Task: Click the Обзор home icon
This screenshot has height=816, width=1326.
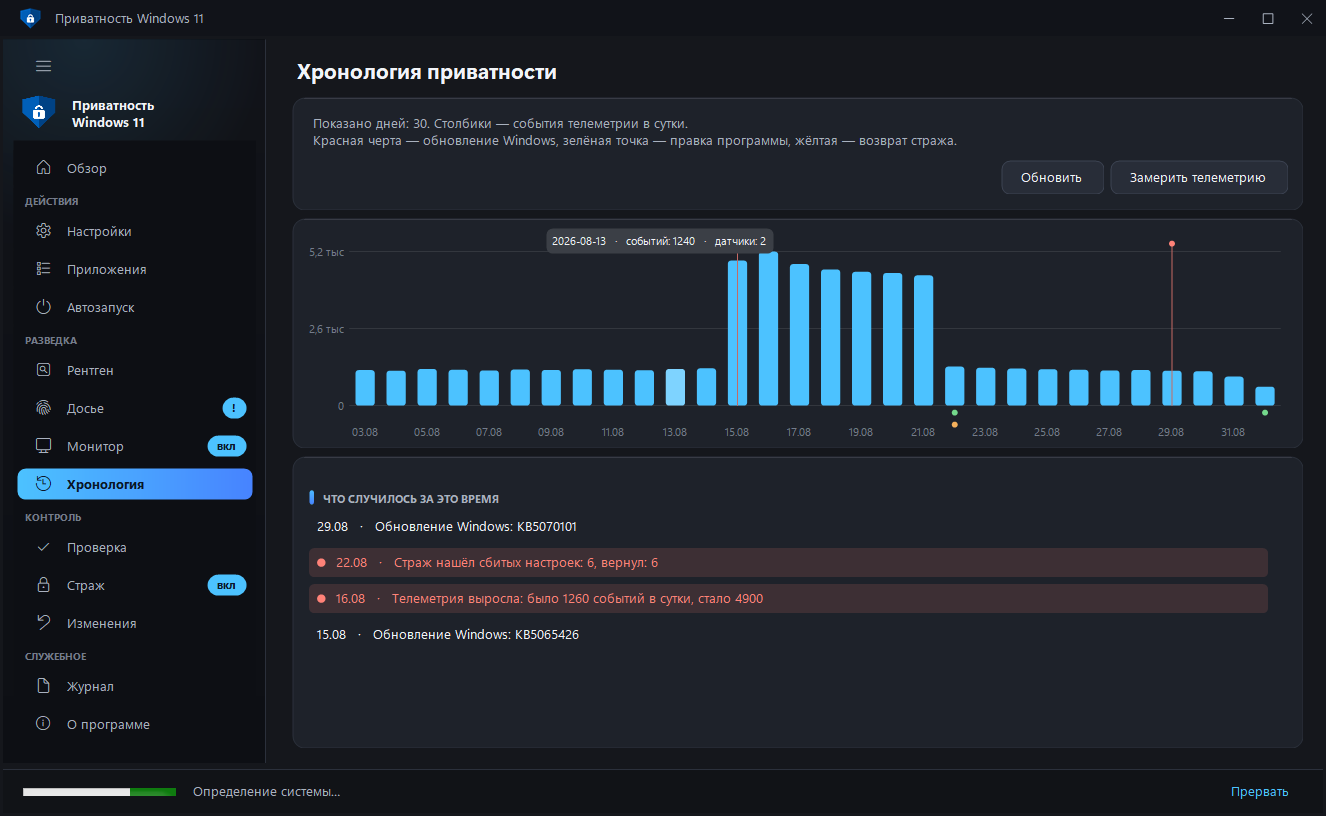Action: pyautogui.click(x=43, y=168)
